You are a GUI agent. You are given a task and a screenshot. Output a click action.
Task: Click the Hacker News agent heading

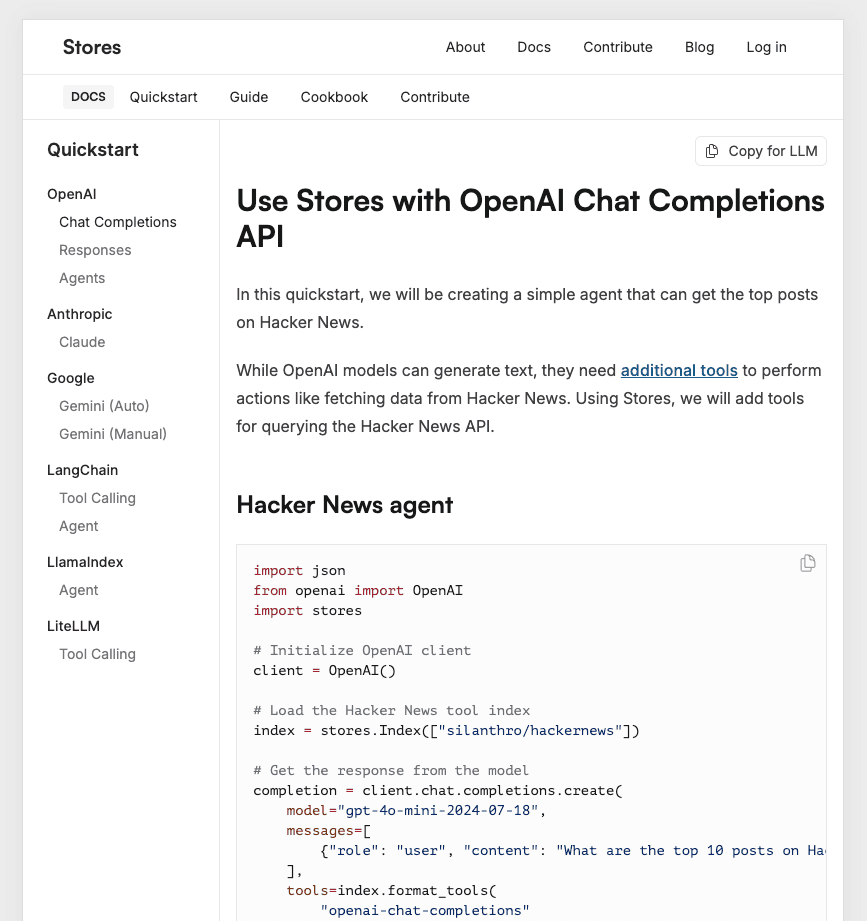(x=345, y=505)
